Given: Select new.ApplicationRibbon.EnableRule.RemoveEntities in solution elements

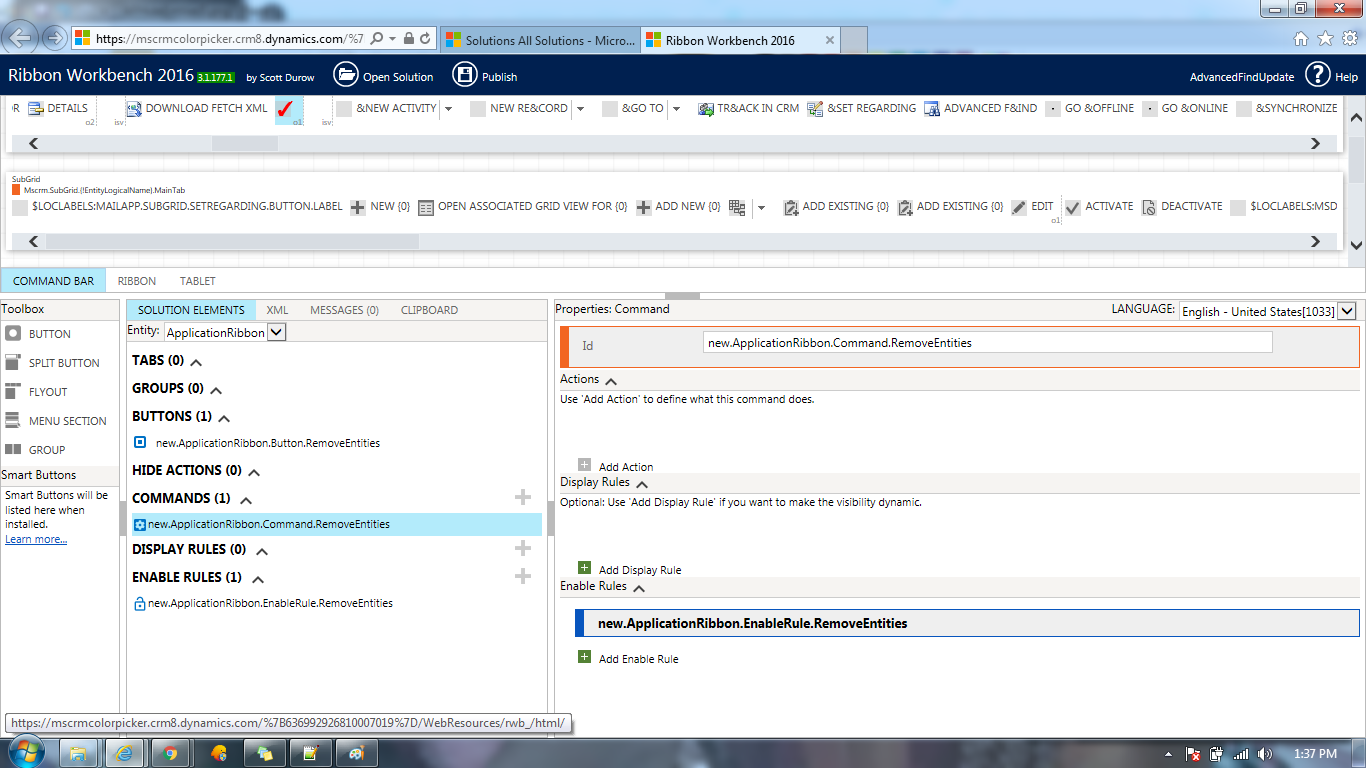Looking at the screenshot, I should pyautogui.click(x=270, y=603).
